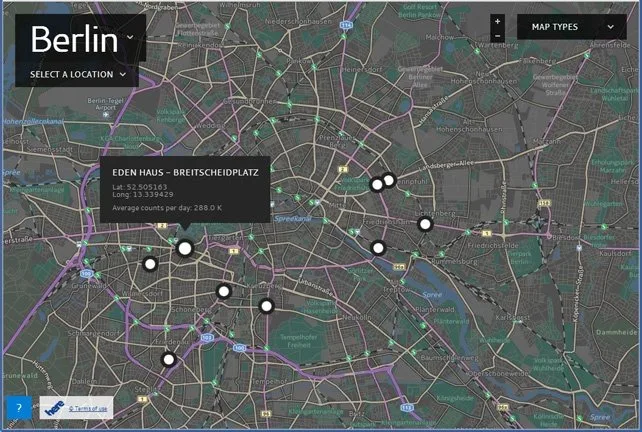
Task: Select the marker above the Wilmersdorf label
Action: [x=150, y=264]
